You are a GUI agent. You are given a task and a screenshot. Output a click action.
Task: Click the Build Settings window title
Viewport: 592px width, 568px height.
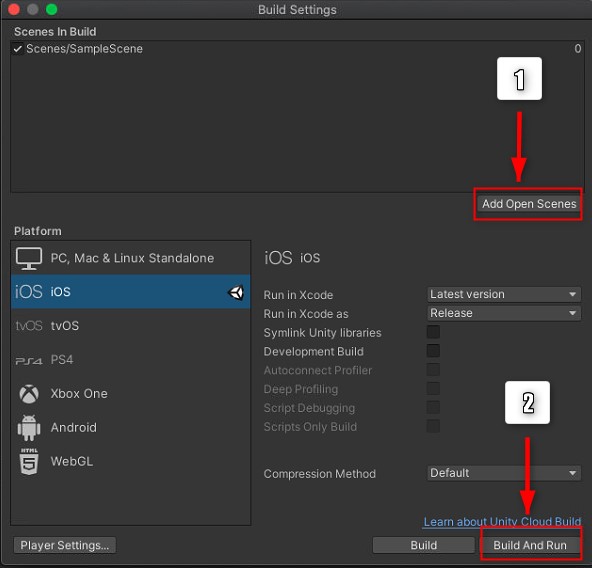pyautogui.click(x=297, y=10)
